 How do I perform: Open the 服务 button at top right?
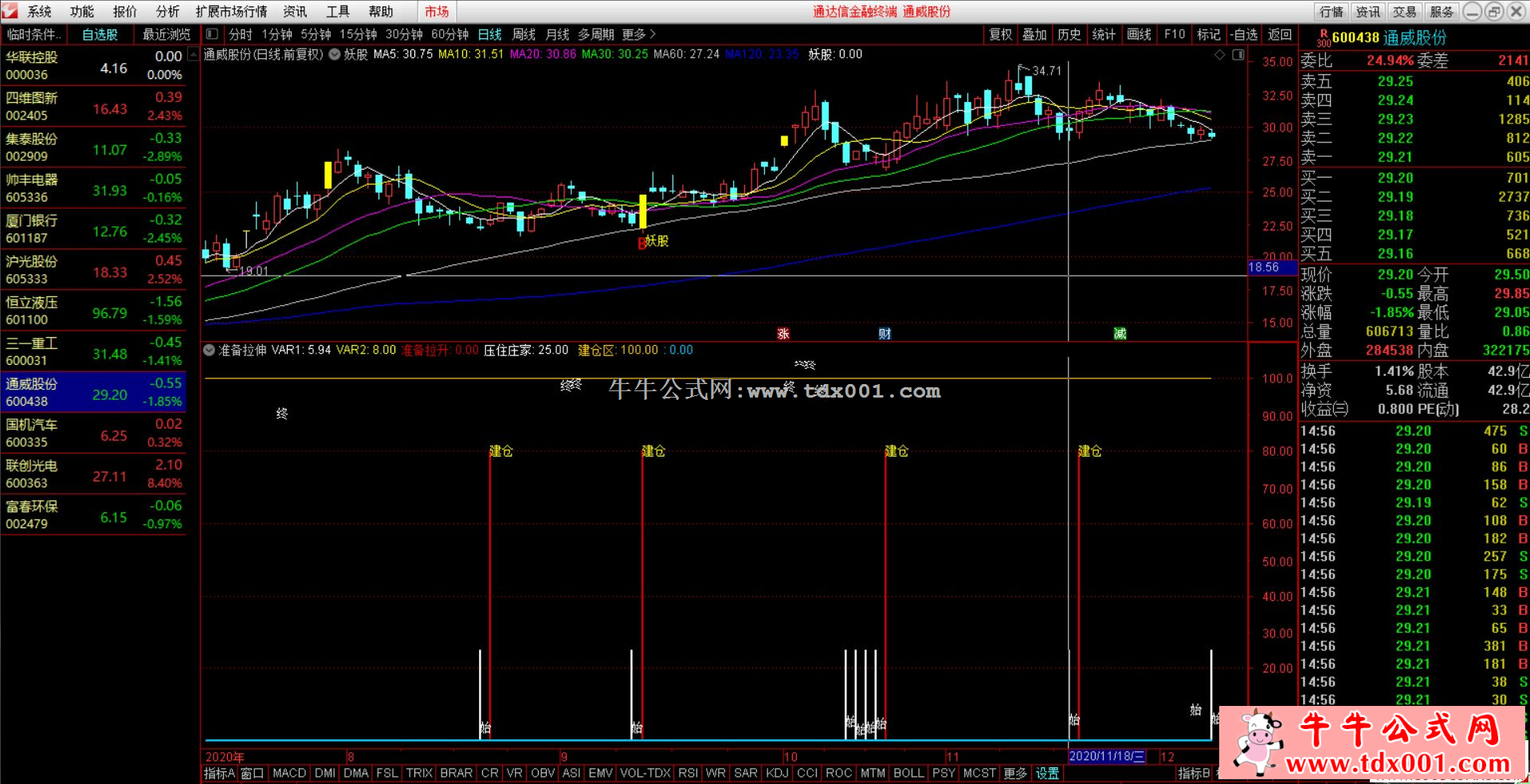point(1442,11)
